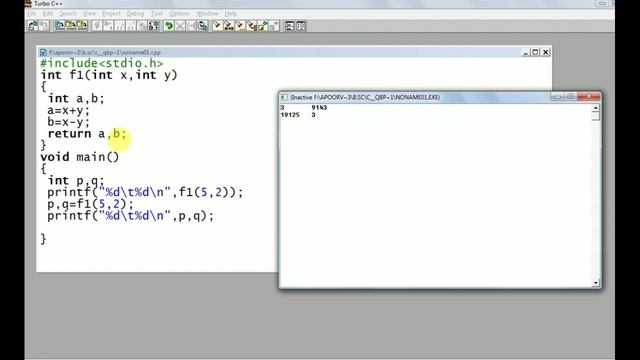640x360 pixels.
Task: Click the magnifier search icon in toolbar
Action: point(203,26)
